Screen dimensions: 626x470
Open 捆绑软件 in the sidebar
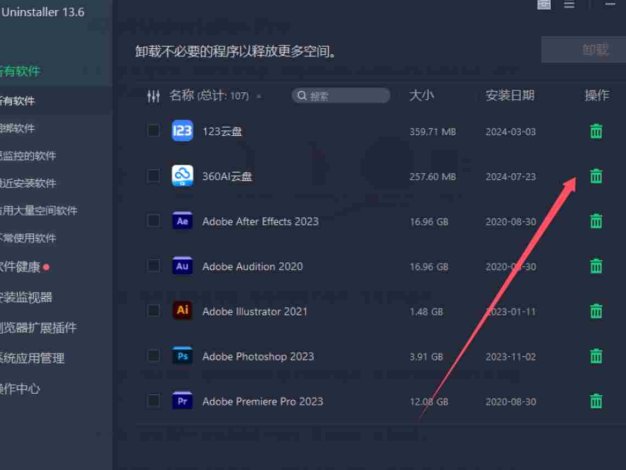[18, 128]
